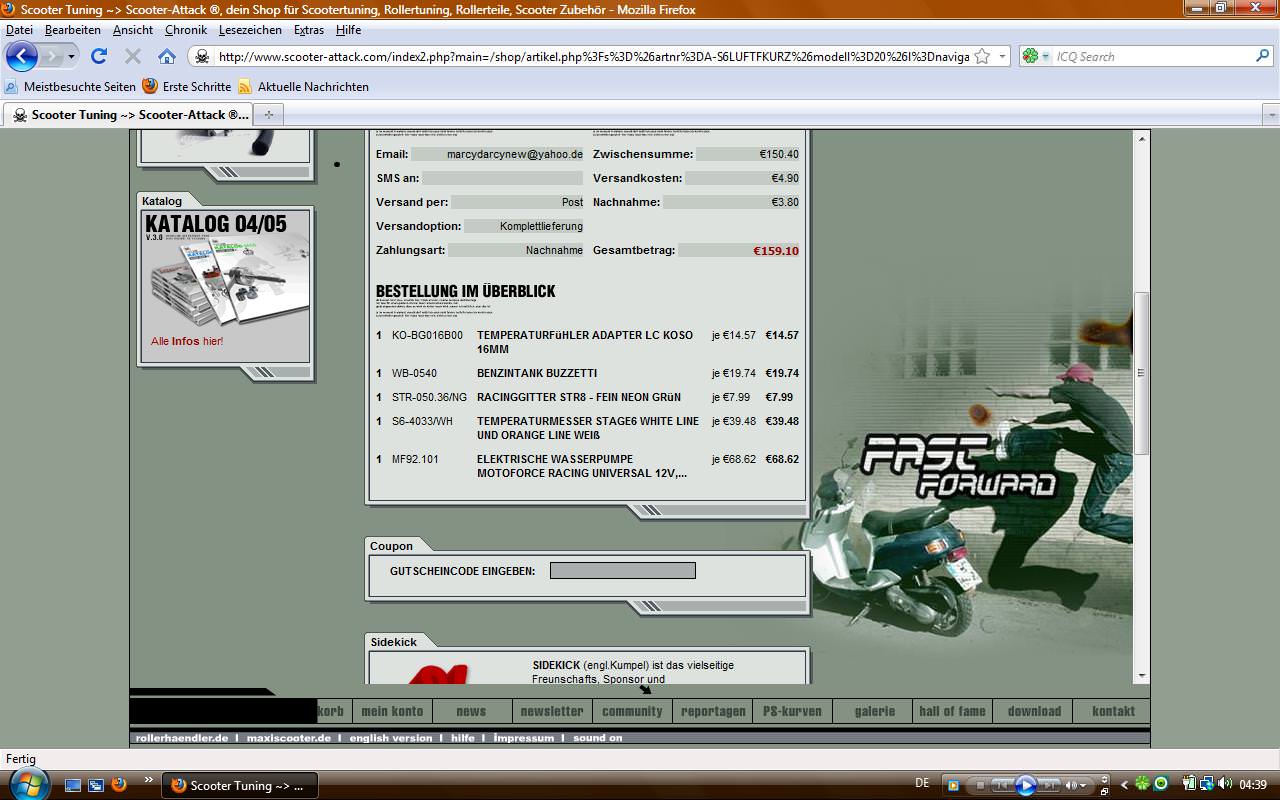Open the Lesezeichen menu

[250, 30]
